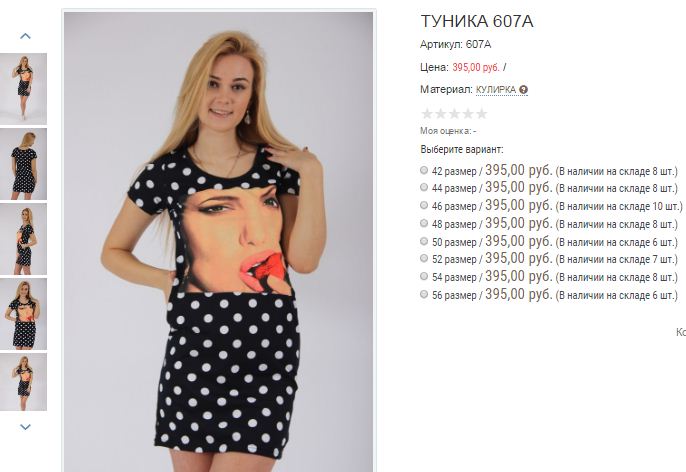
Task: Open the fourth thumbnail with hands on hips
Action: pos(23,314)
